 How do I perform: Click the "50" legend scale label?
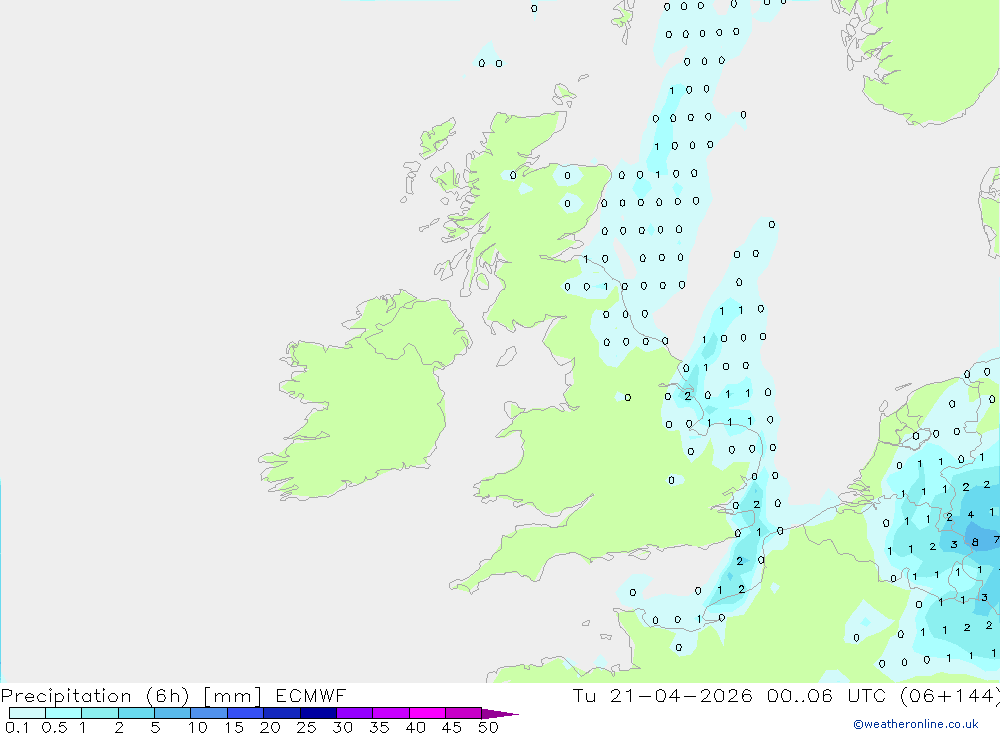[x=488, y=727]
